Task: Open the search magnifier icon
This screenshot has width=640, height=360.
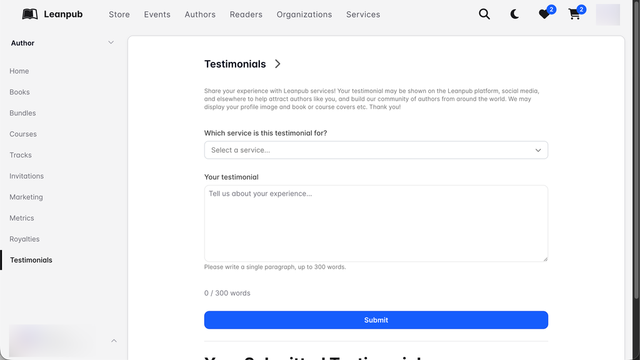Action: pyautogui.click(x=484, y=14)
